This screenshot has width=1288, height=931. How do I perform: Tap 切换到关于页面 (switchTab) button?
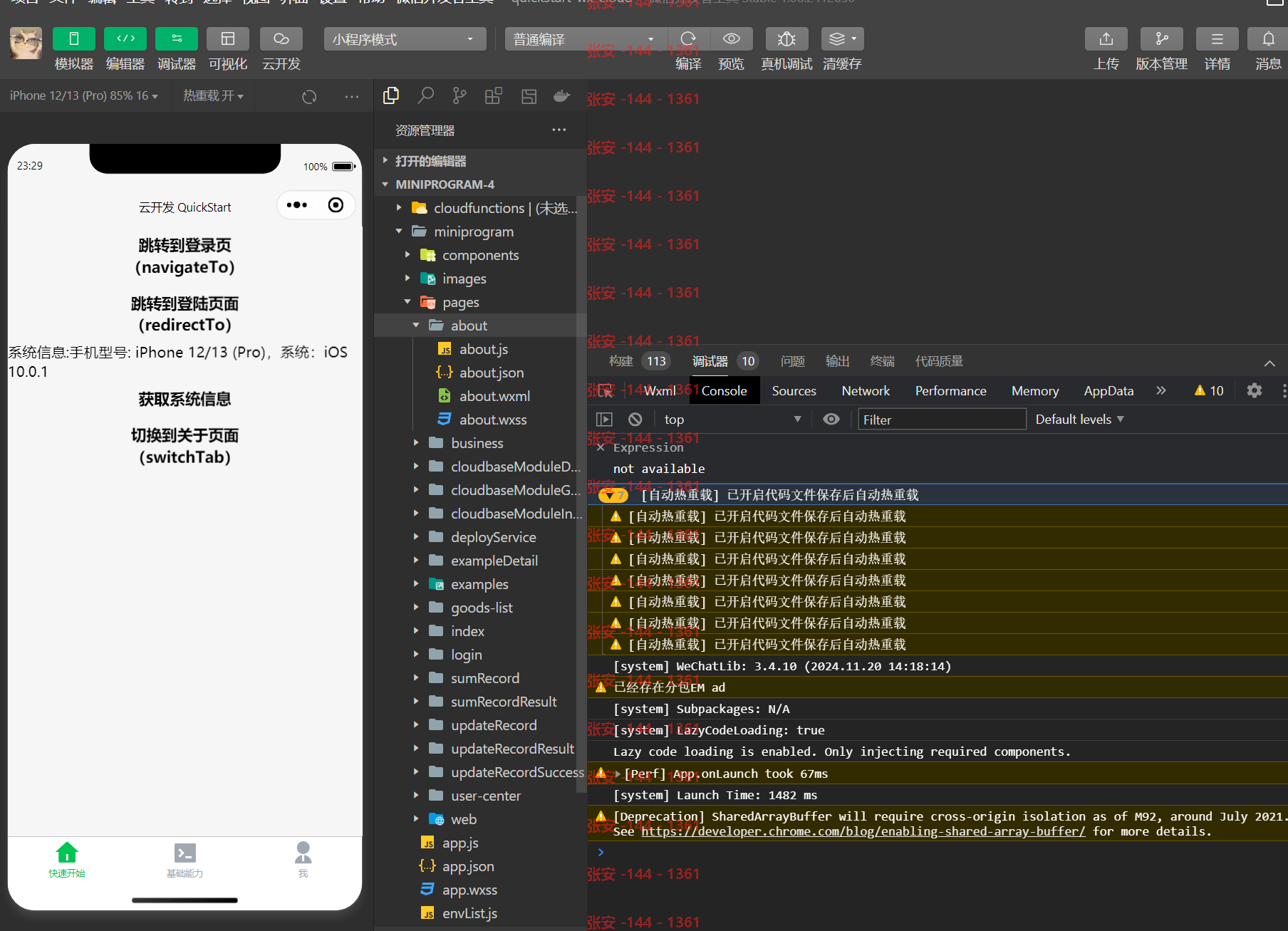(185, 446)
